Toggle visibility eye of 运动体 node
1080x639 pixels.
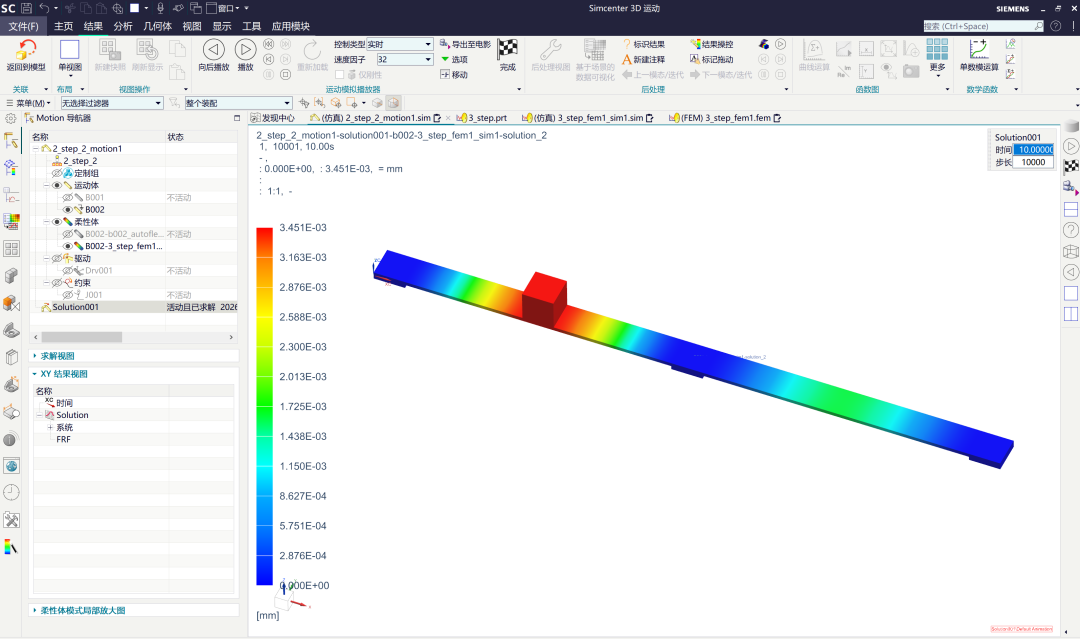click(x=56, y=185)
